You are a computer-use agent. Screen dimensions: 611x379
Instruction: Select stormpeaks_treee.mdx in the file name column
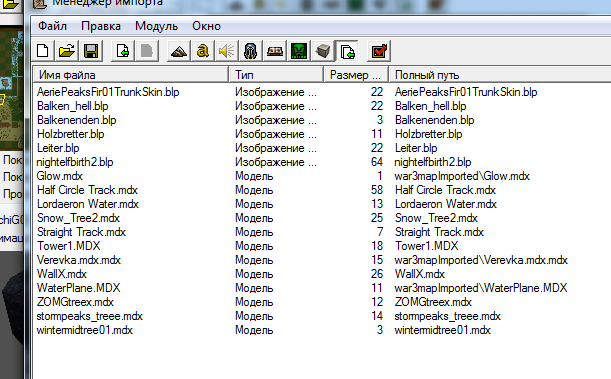tap(90, 316)
